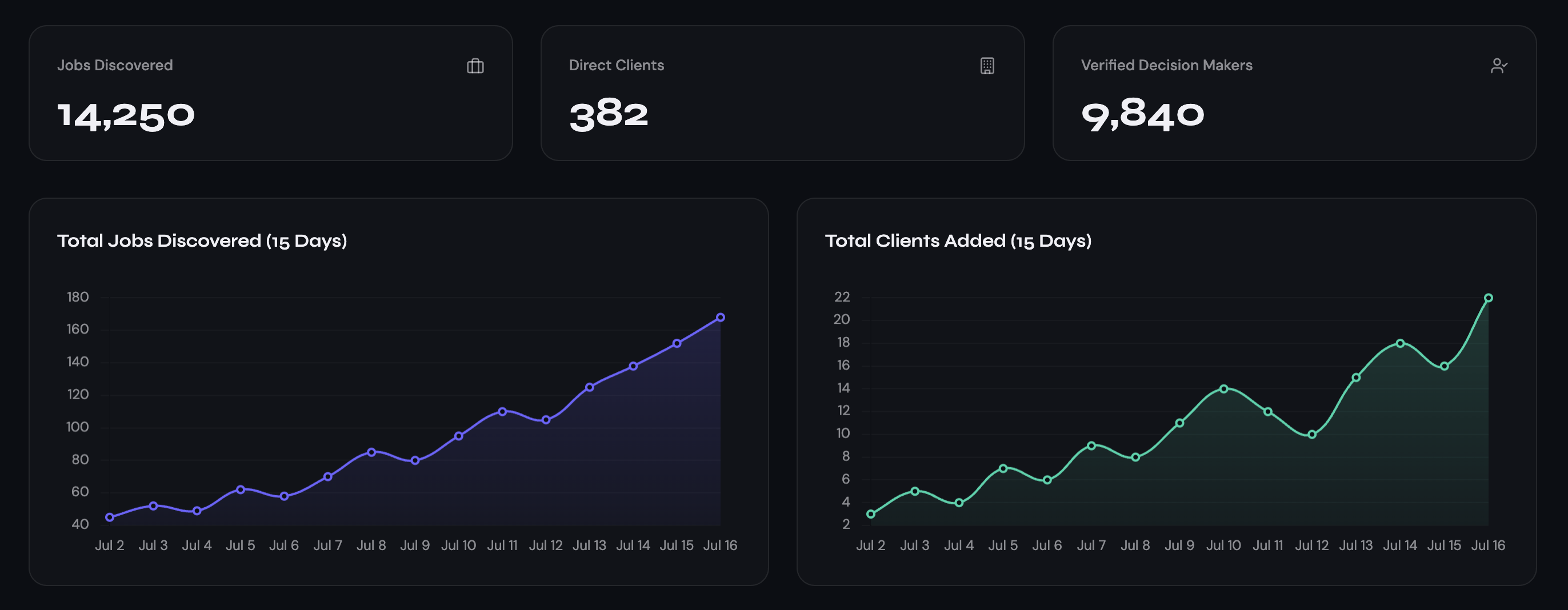Click the building icon on Direct Clients card
1568x610 pixels.
(987, 66)
